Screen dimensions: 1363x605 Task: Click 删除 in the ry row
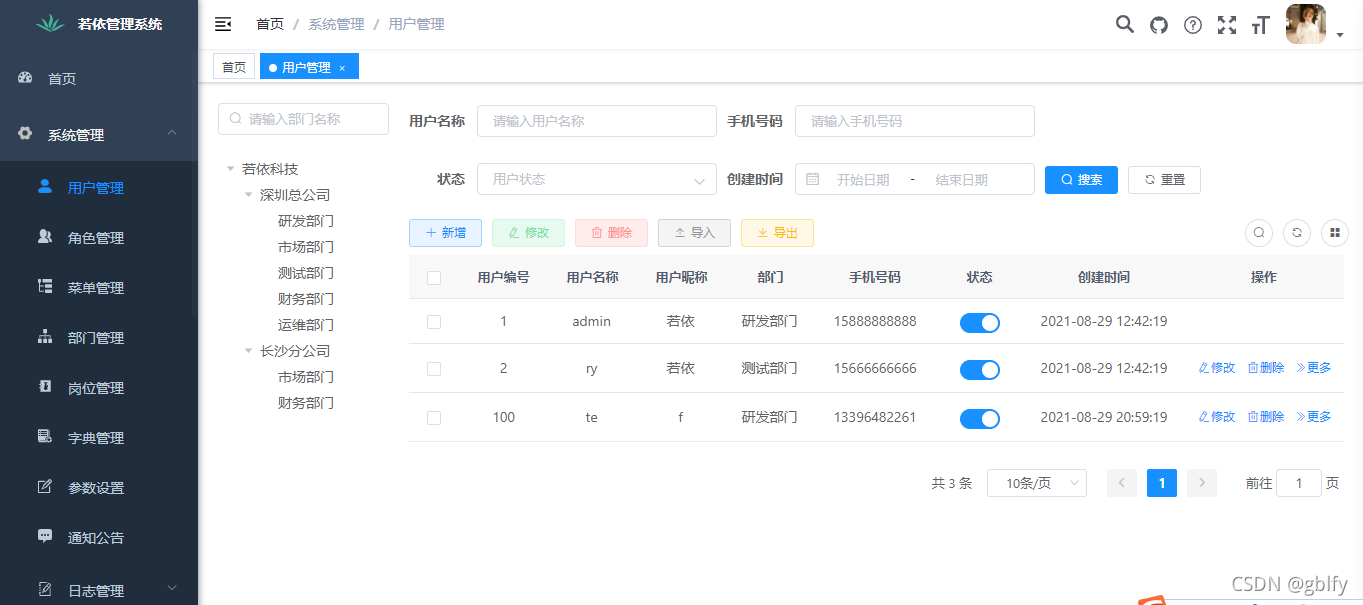[x=1266, y=368]
